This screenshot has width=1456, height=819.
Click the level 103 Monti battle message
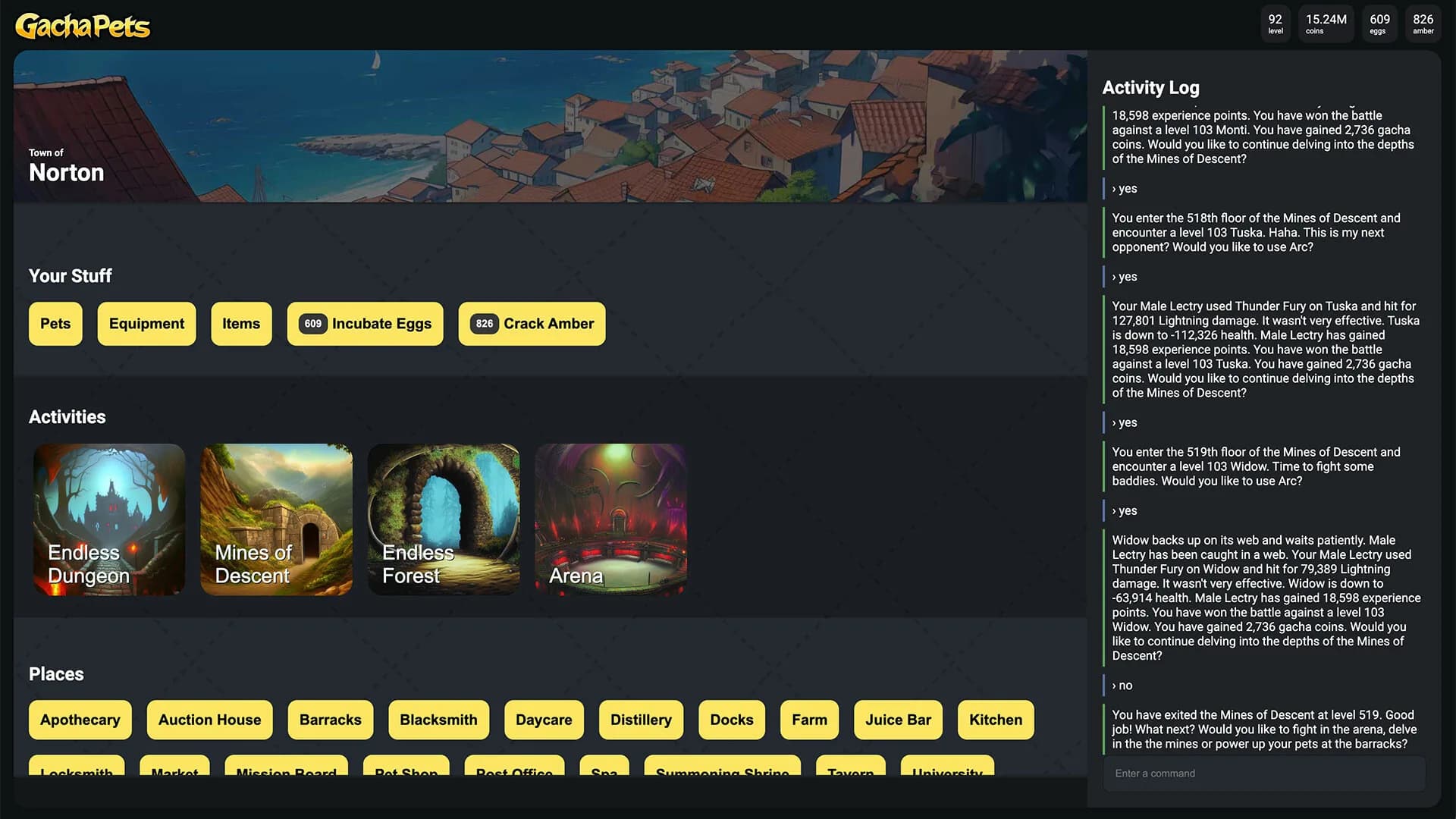point(1263,137)
